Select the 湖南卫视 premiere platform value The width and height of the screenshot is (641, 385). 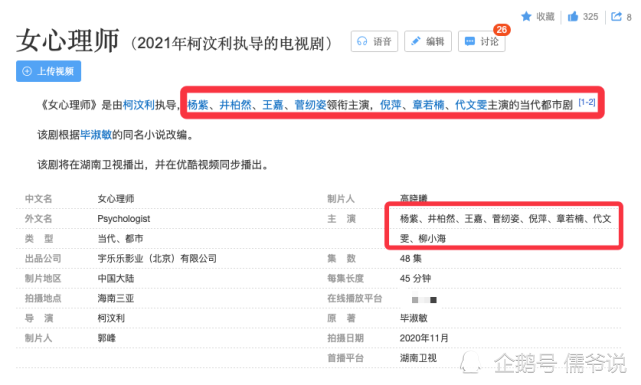pos(418,358)
